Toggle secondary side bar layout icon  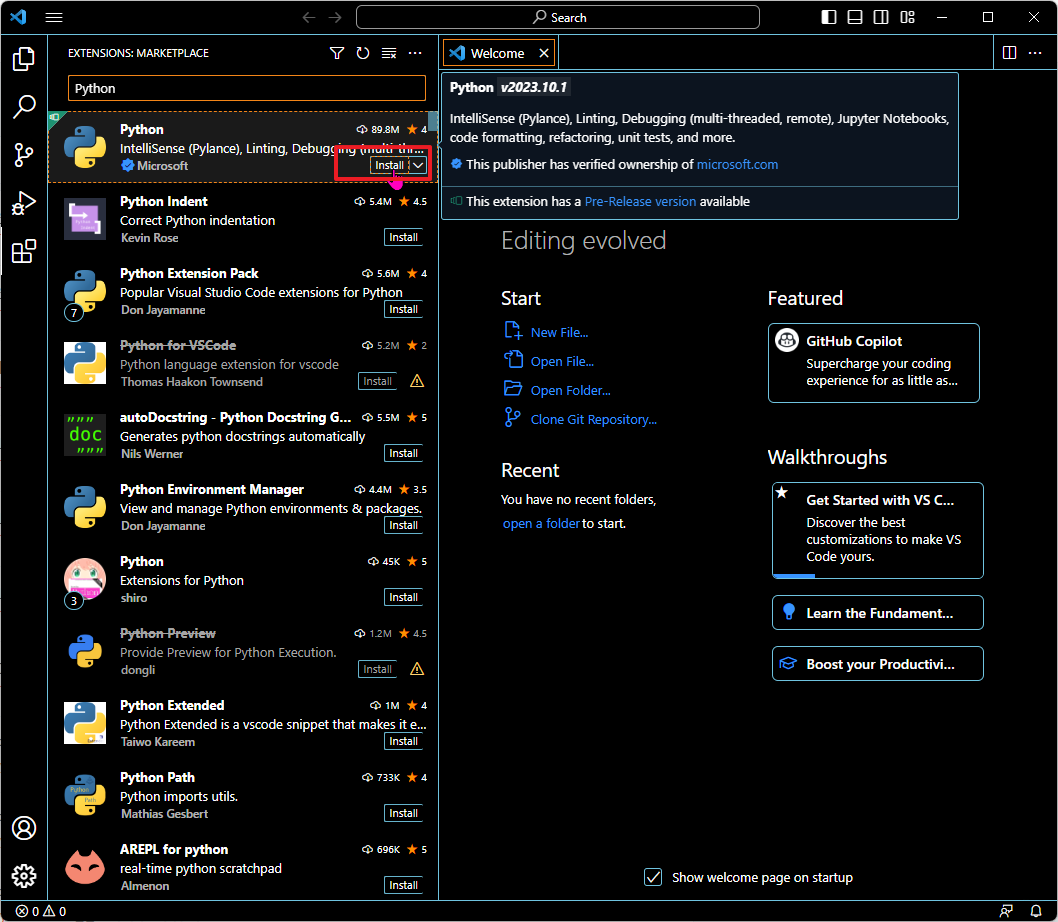click(x=881, y=18)
